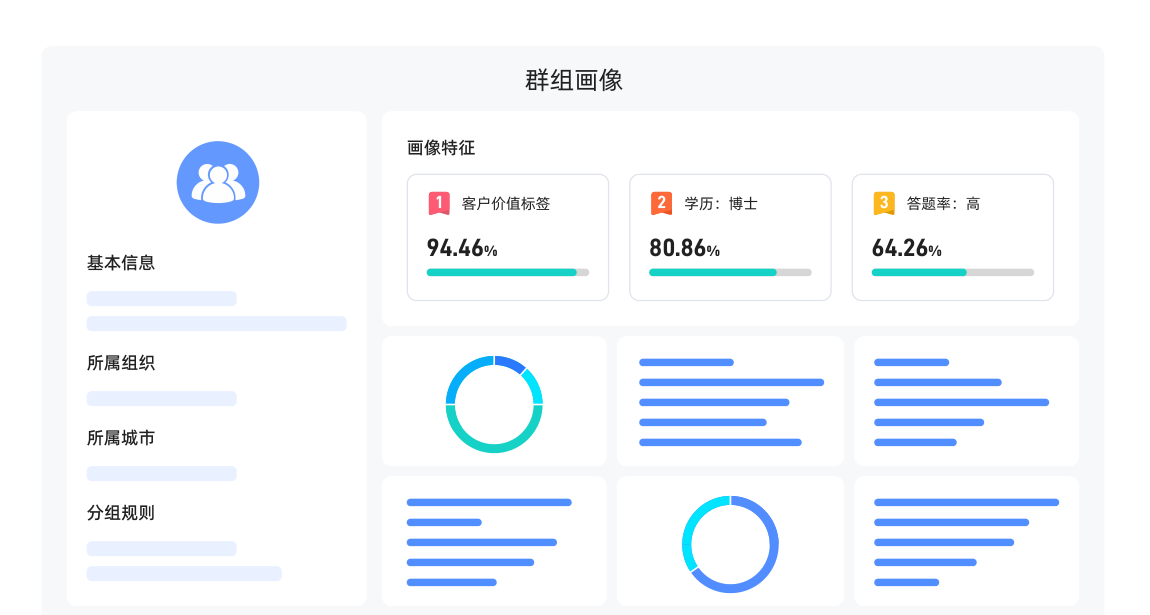Click the group avatar icon
Viewport: 1150px width, 615px height.
[218, 183]
